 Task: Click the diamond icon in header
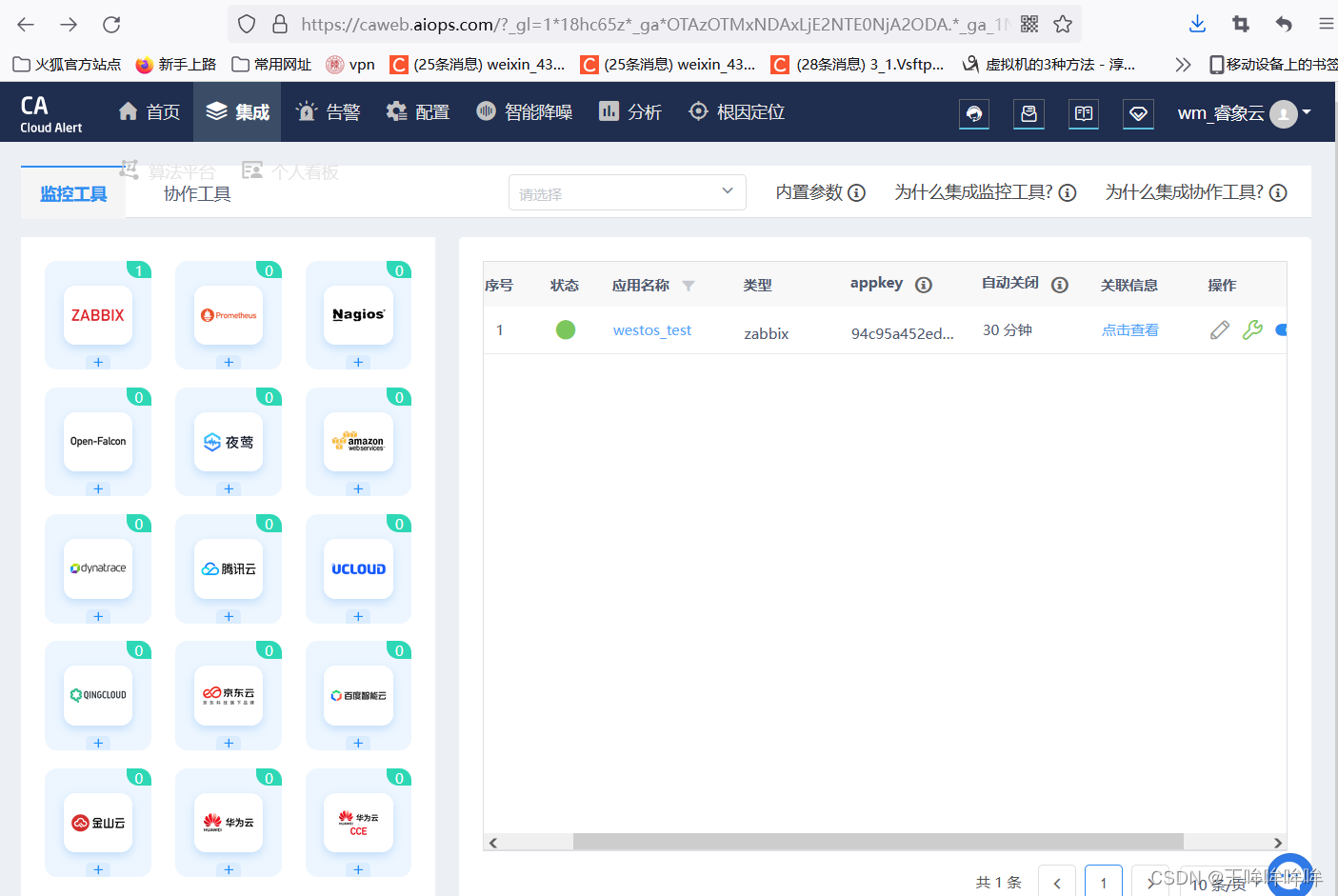(1139, 113)
